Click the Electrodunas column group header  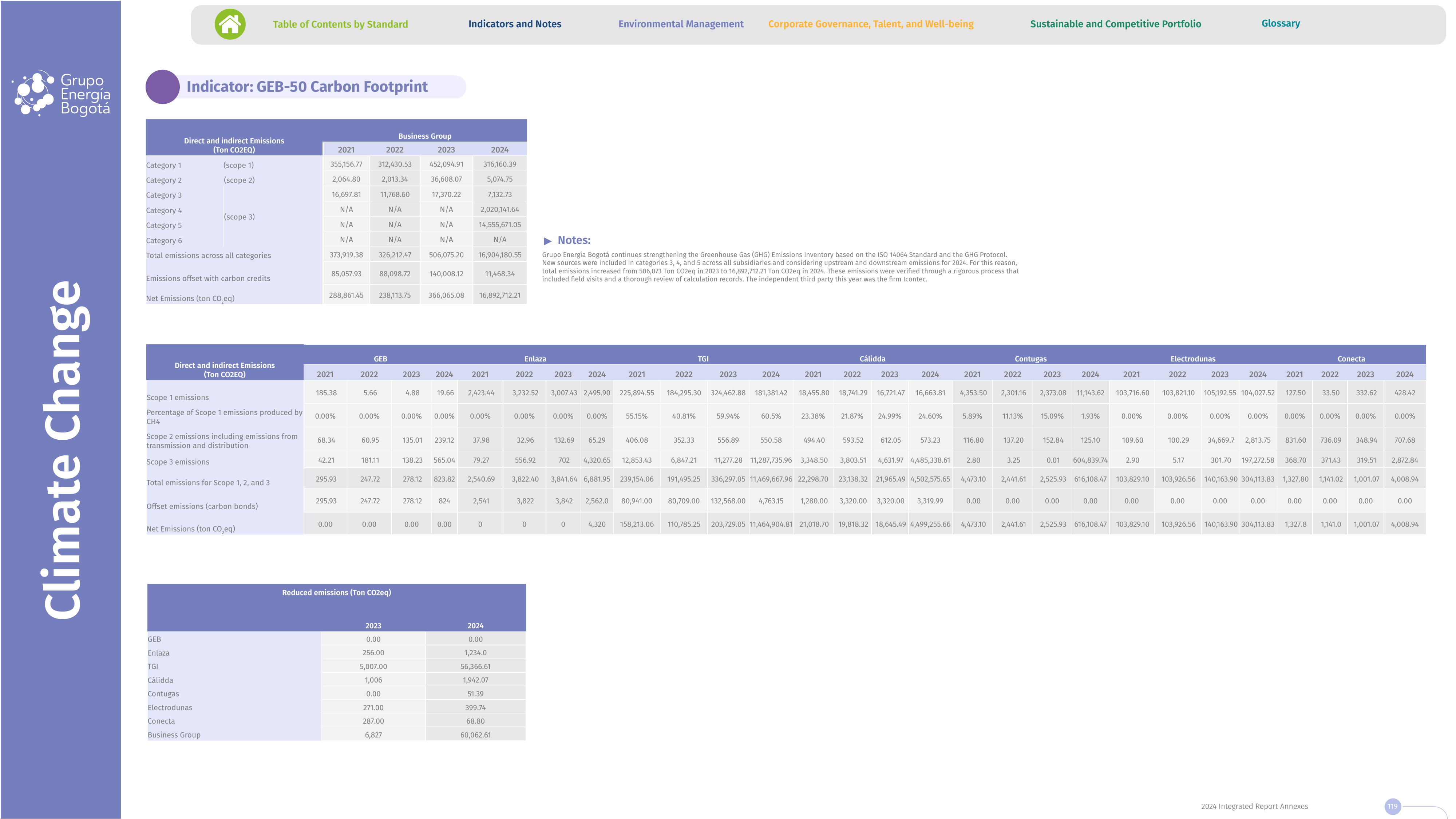[x=1192, y=358]
